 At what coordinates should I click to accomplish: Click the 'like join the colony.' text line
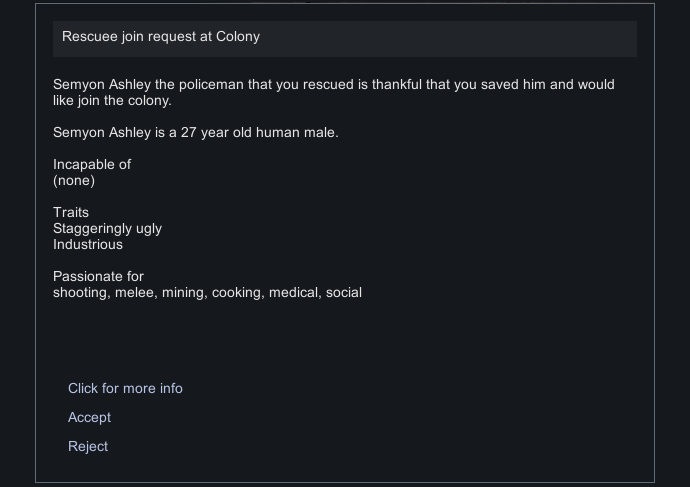pyautogui.click(x=112, y=101)
